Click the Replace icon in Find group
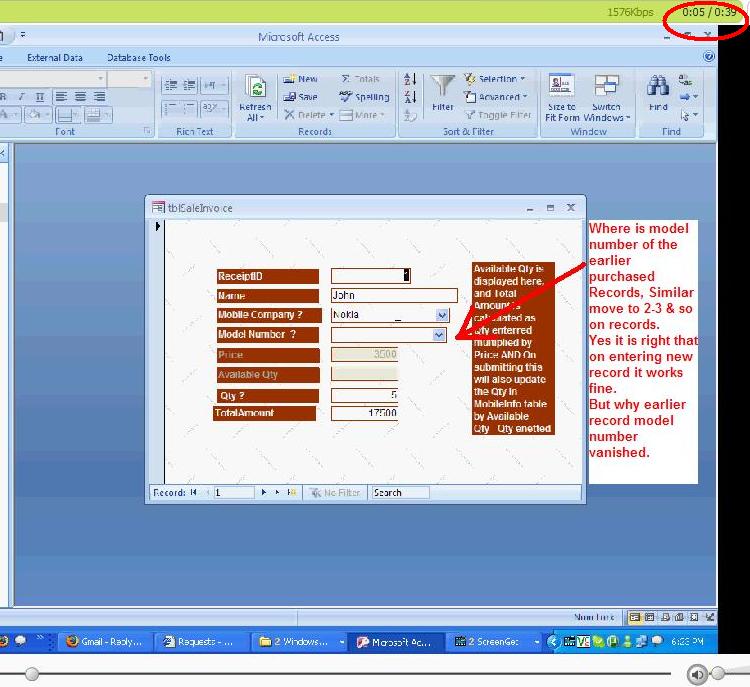Image resolution: width=750 pixels, height=687 pixels. pos(685,79)
